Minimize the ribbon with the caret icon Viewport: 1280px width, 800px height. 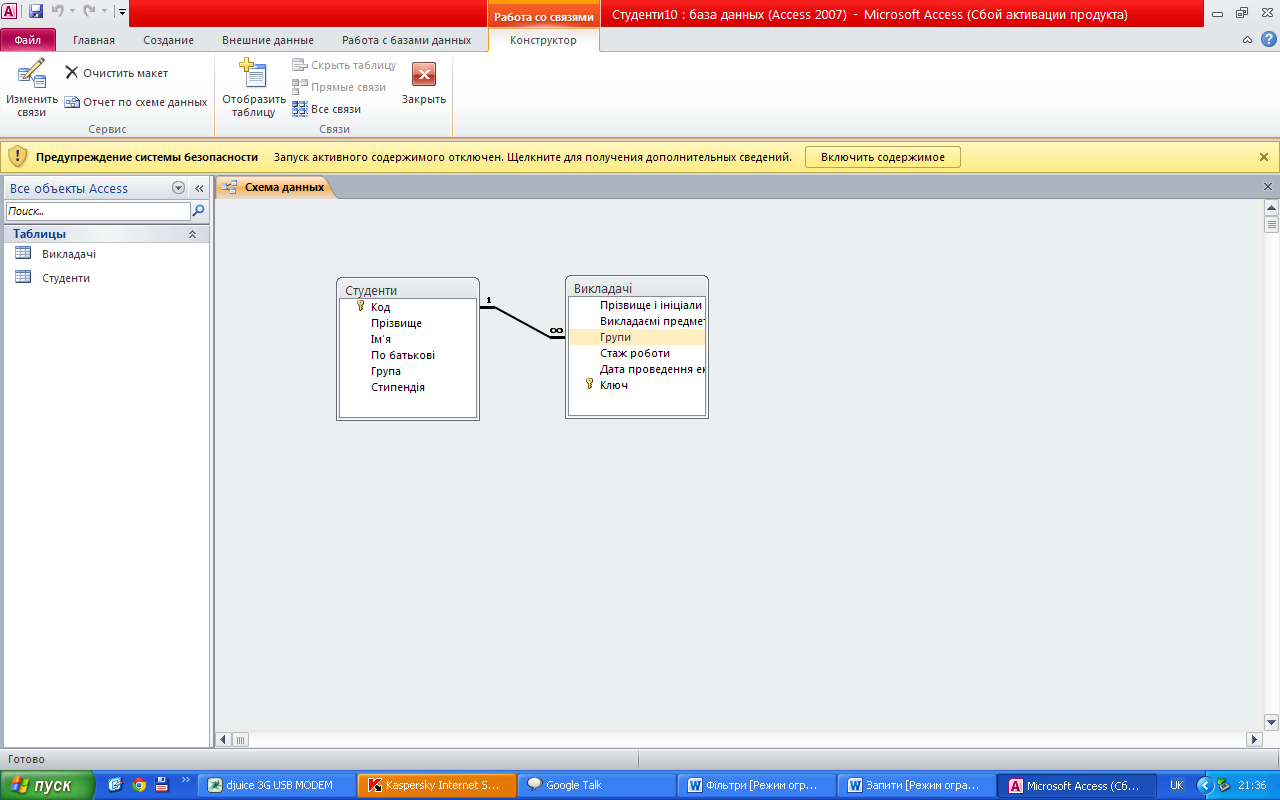click(x=1247, y=40)
